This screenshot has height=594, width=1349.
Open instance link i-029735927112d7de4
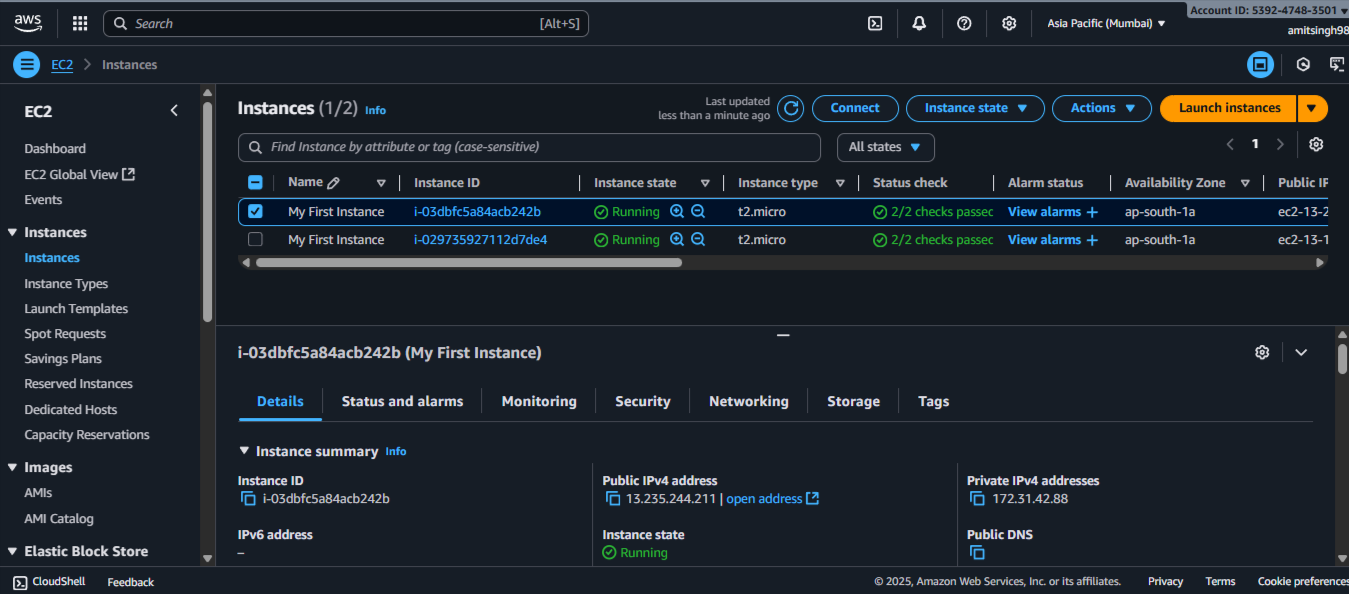coord(480,240)
